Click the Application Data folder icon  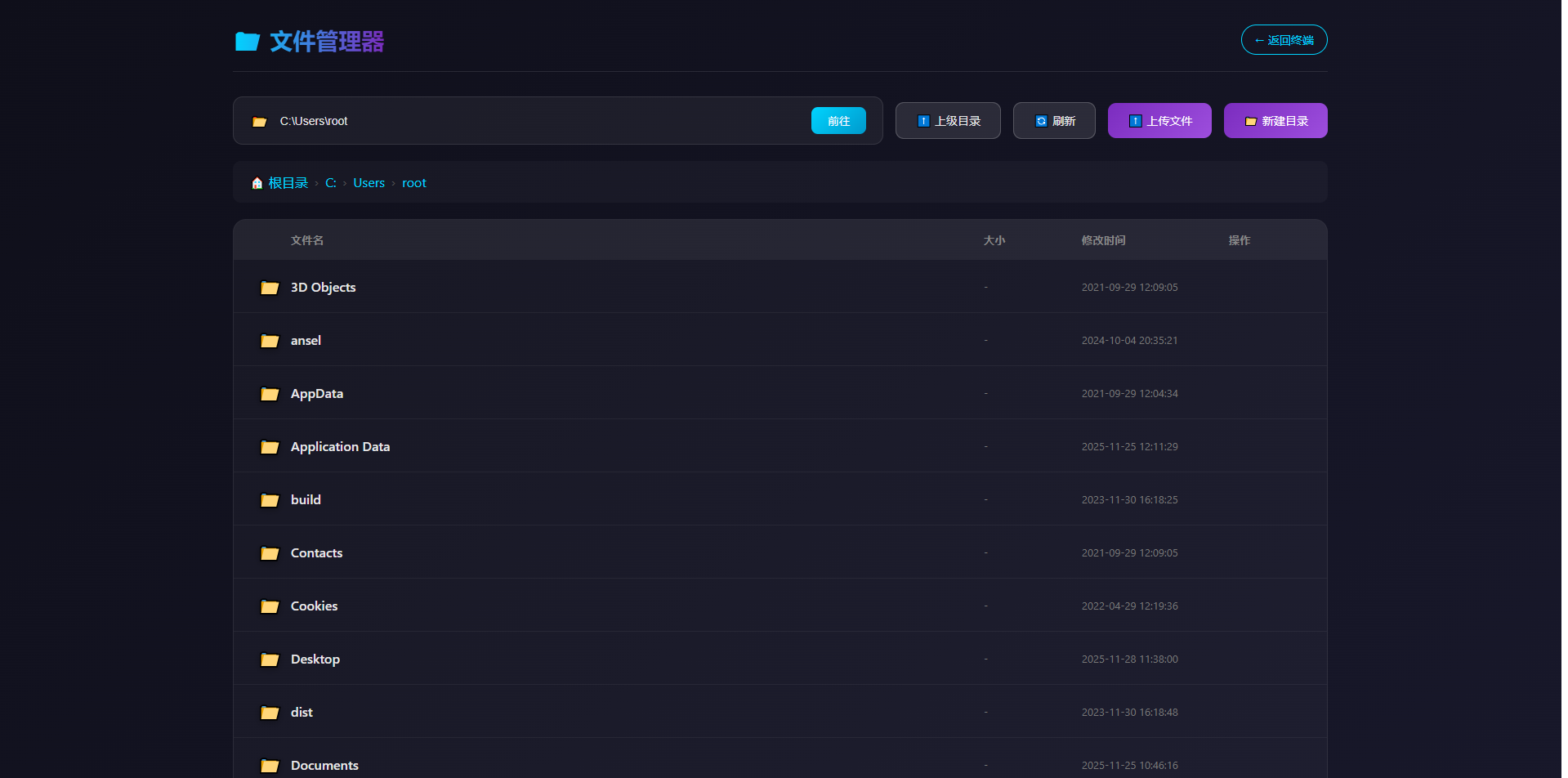270,447
